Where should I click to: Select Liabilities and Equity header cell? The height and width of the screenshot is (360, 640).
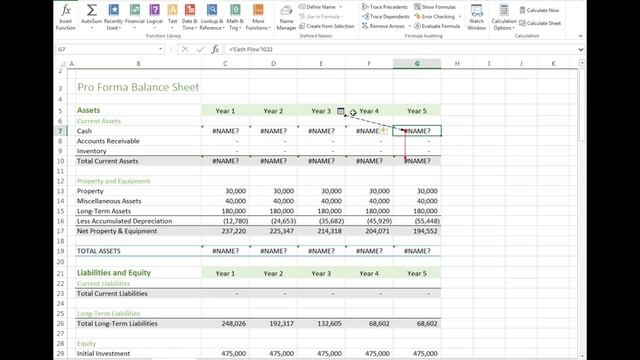tap(138, 273)
